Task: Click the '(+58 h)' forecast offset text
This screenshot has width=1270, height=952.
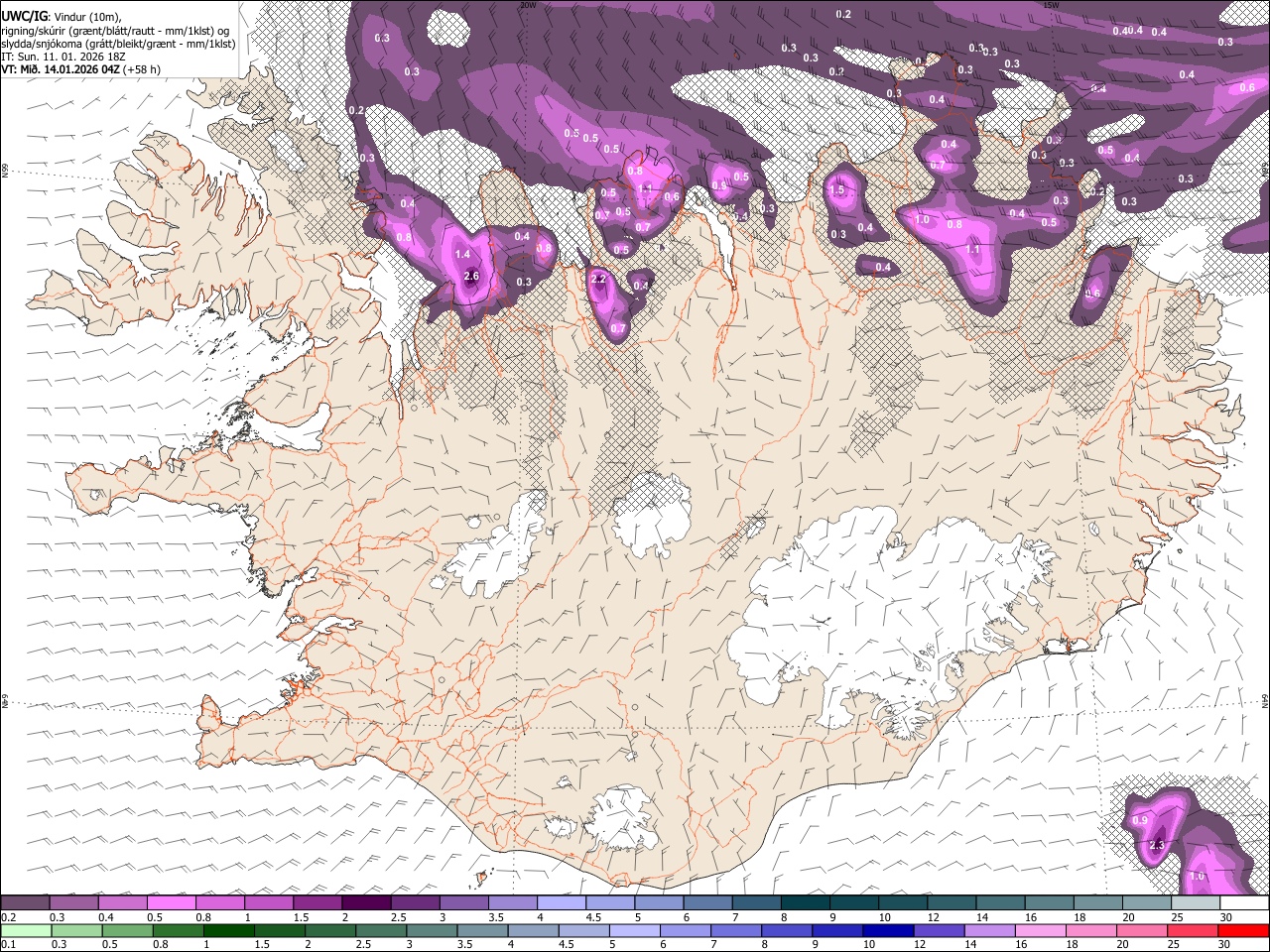Action: click(143, 69)
